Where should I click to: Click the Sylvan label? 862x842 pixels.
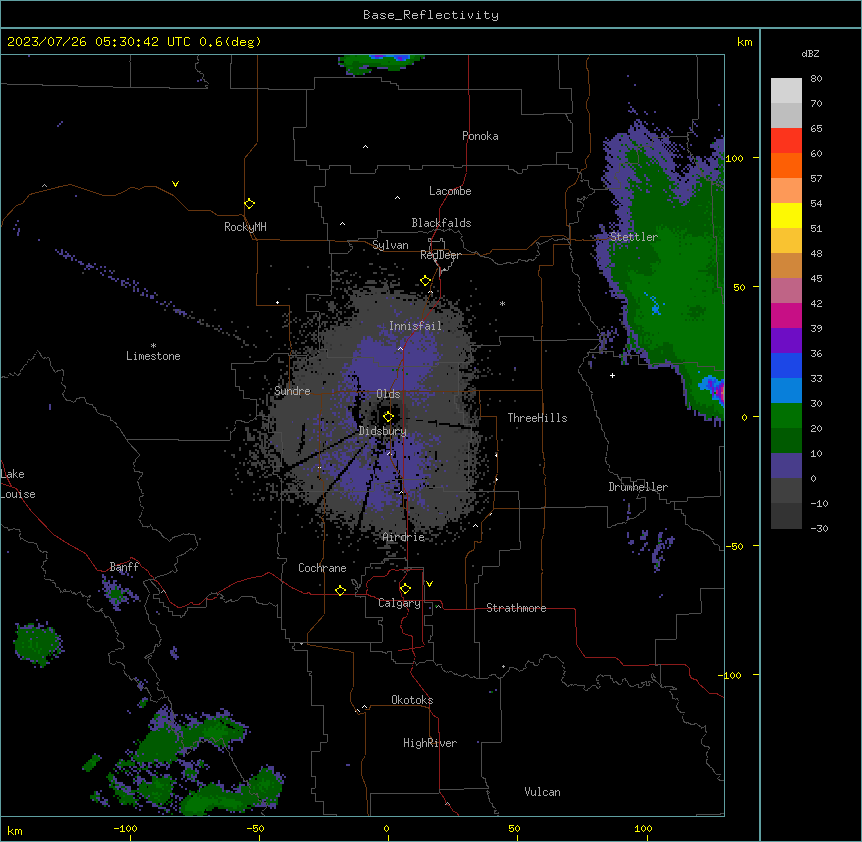(390, 245)
